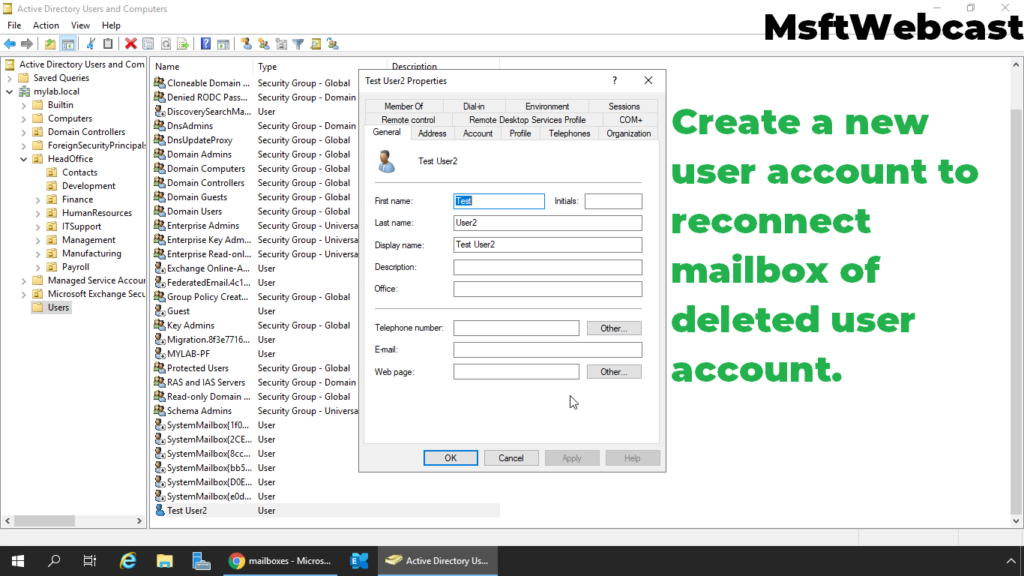Click the Windows Start button
The image size is (1024, 576).
pos(18,560)
